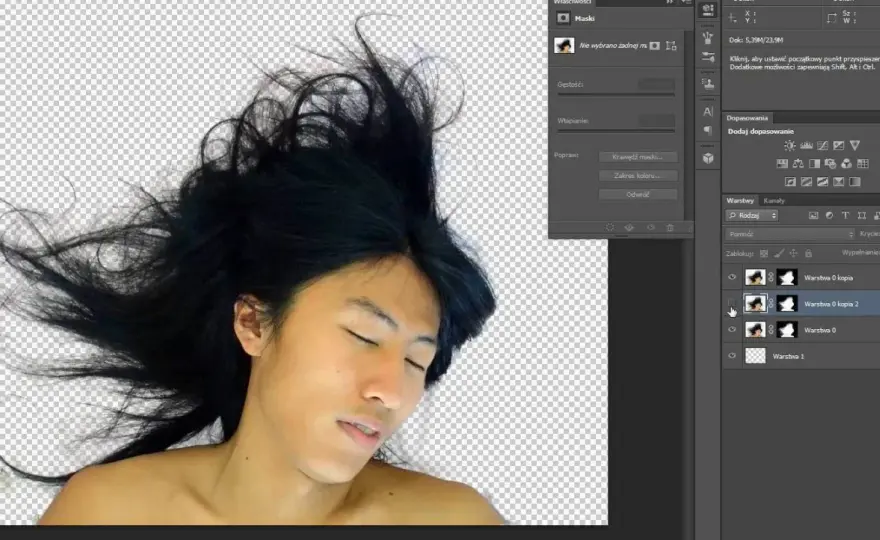Add a Gradient Map adjustment

pos(855,182)
